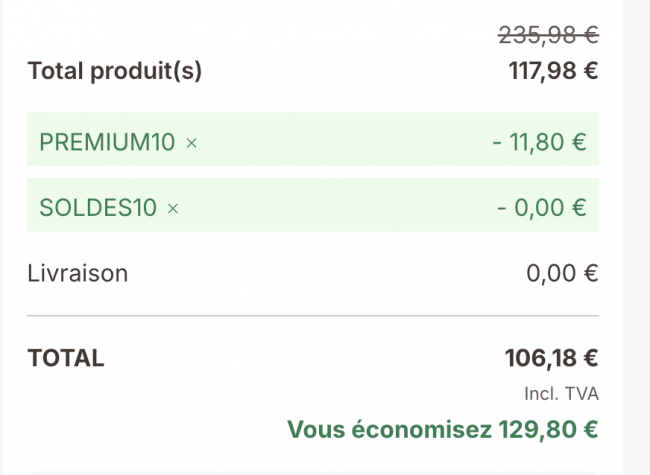Viewport: 650px width, 475px height.
Task: Click the PREMIUM10 promo code label
Action: tap(107, 142)
